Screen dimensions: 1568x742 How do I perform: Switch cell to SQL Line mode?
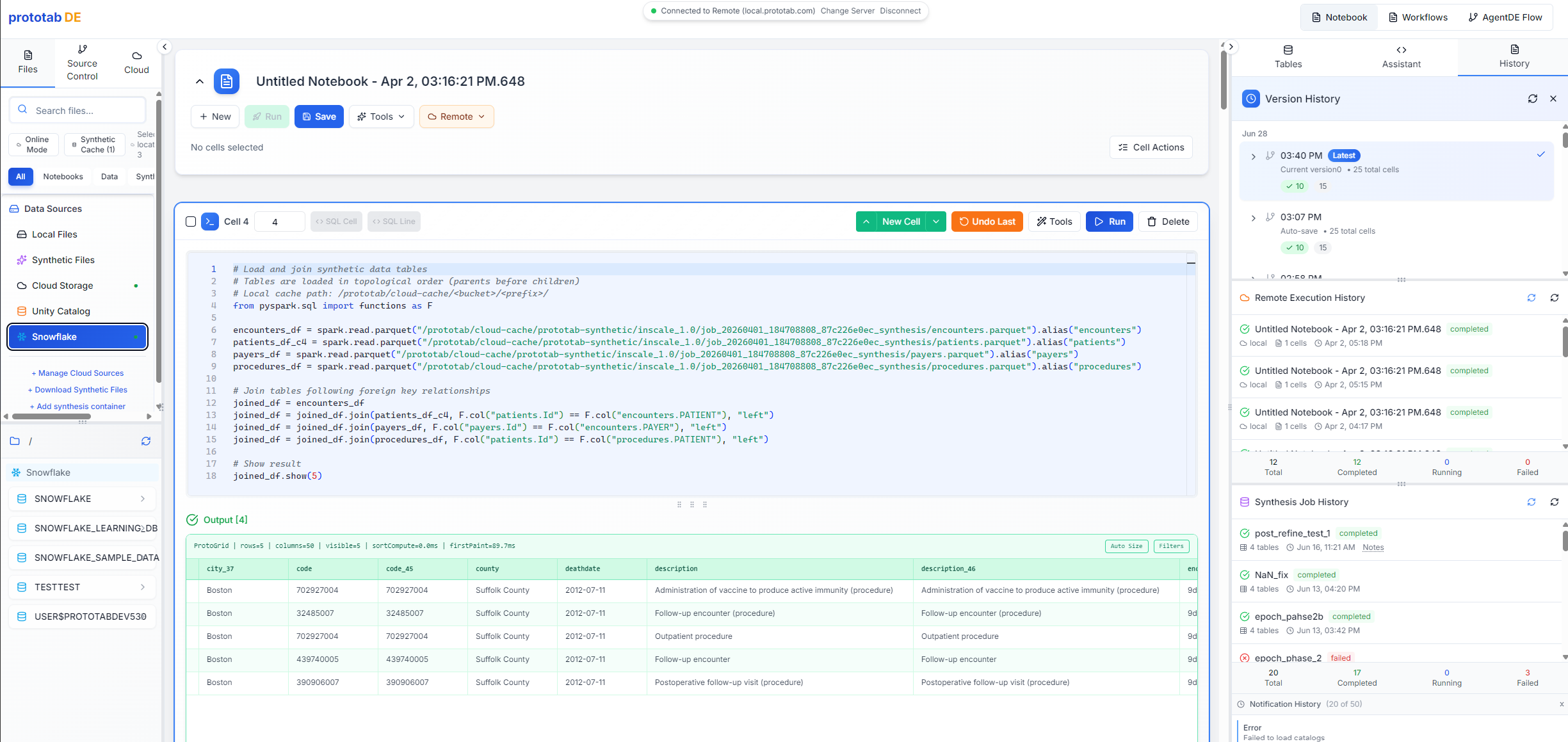(x=394, y=222)
